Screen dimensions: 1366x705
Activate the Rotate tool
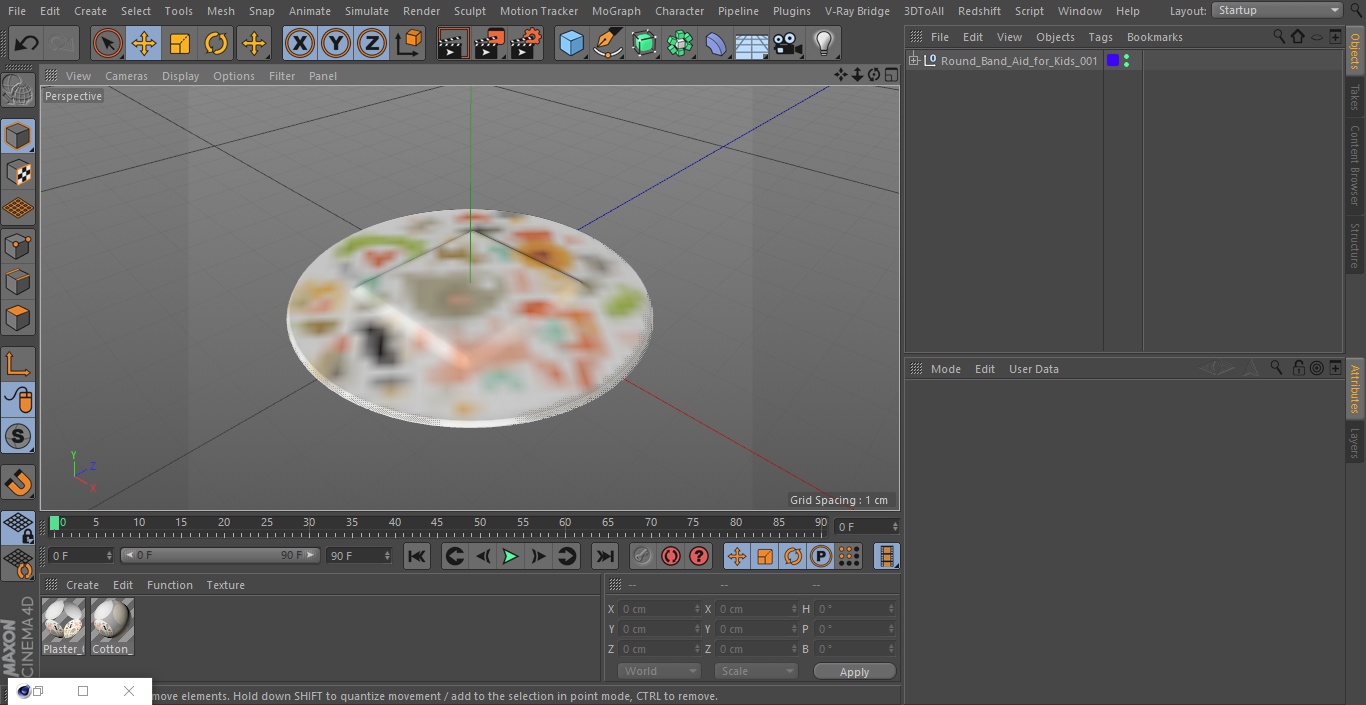tap(216, 44)
